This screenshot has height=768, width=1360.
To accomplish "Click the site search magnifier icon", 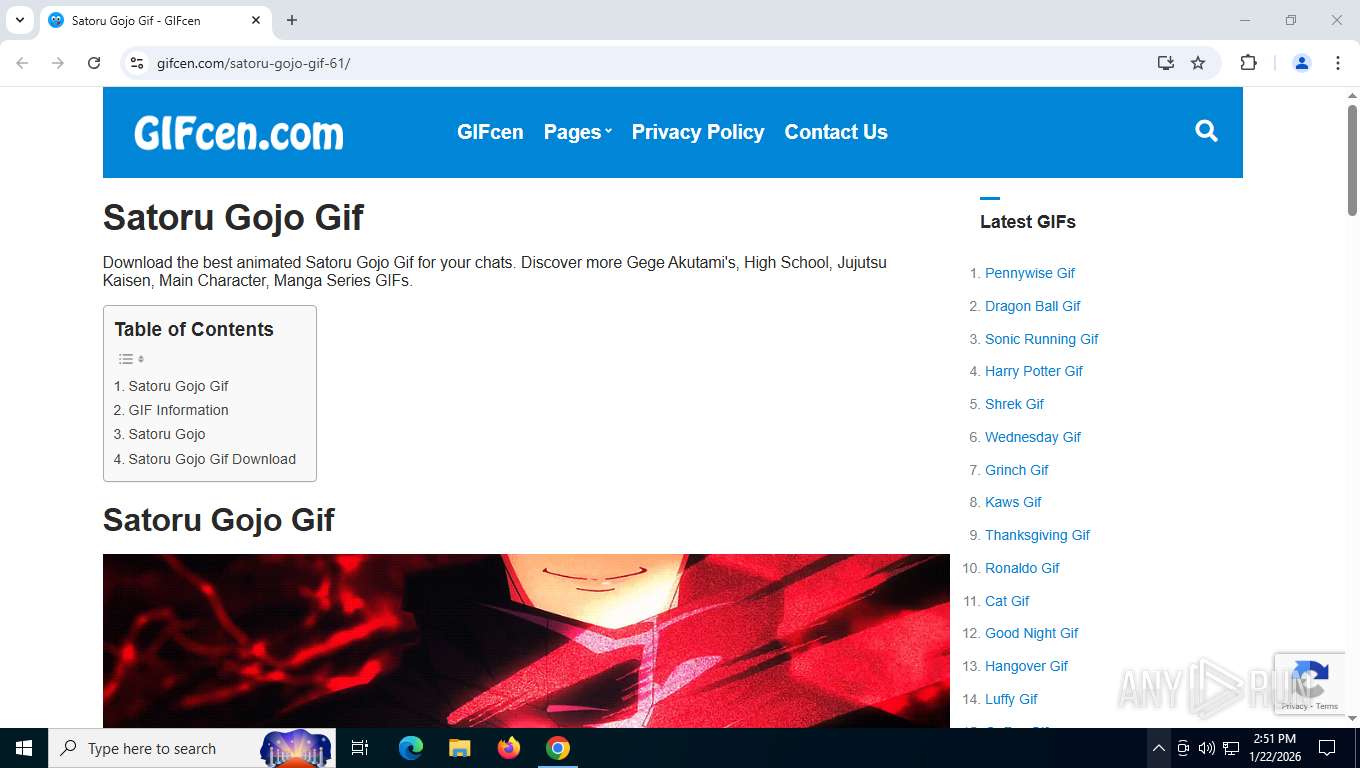I will [x=1206, y=131].
